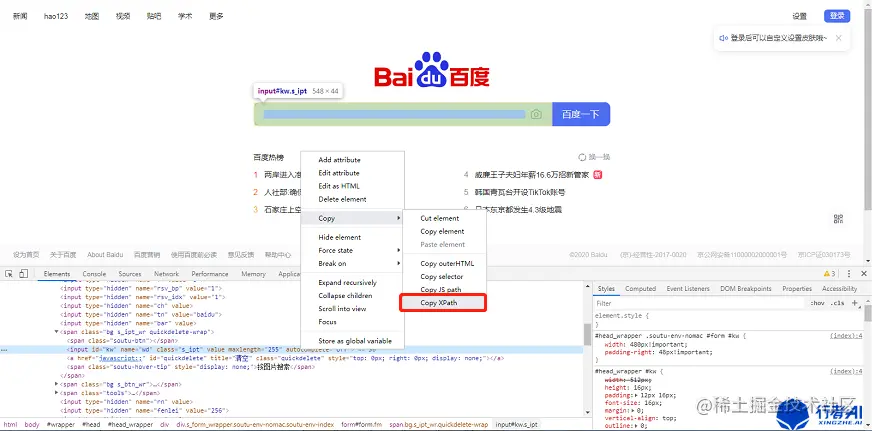Viewport: 872px width, 431px height.
Task: Switch to the Computed styles tab
Action: coord(640,289)
